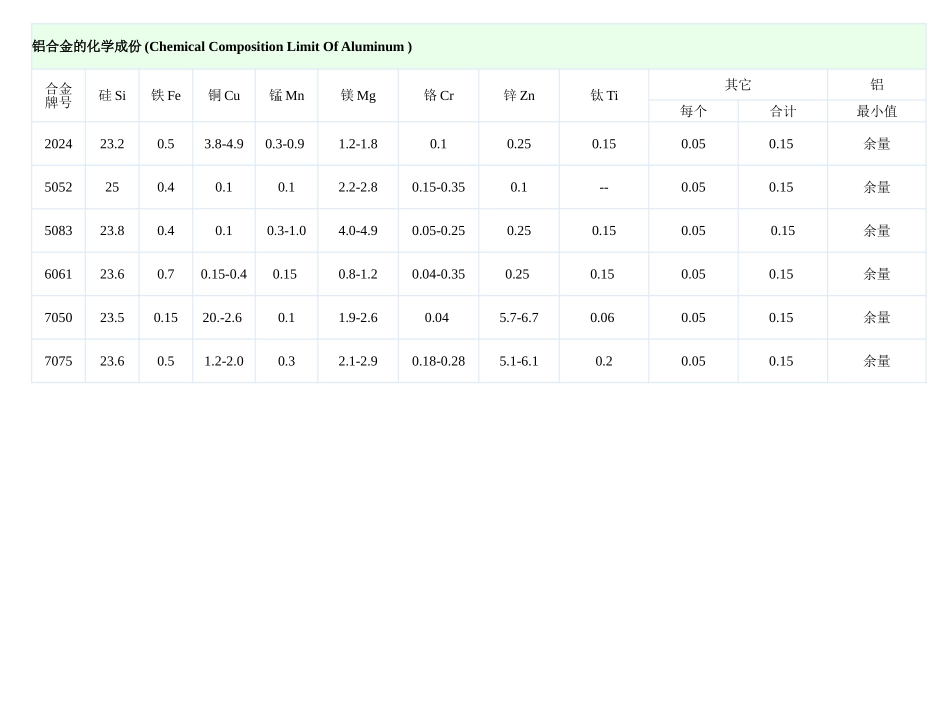This screenshot has height=713, width=950.
Task: Click the '合计' sub-header cell
Action: tap(783, 111)
